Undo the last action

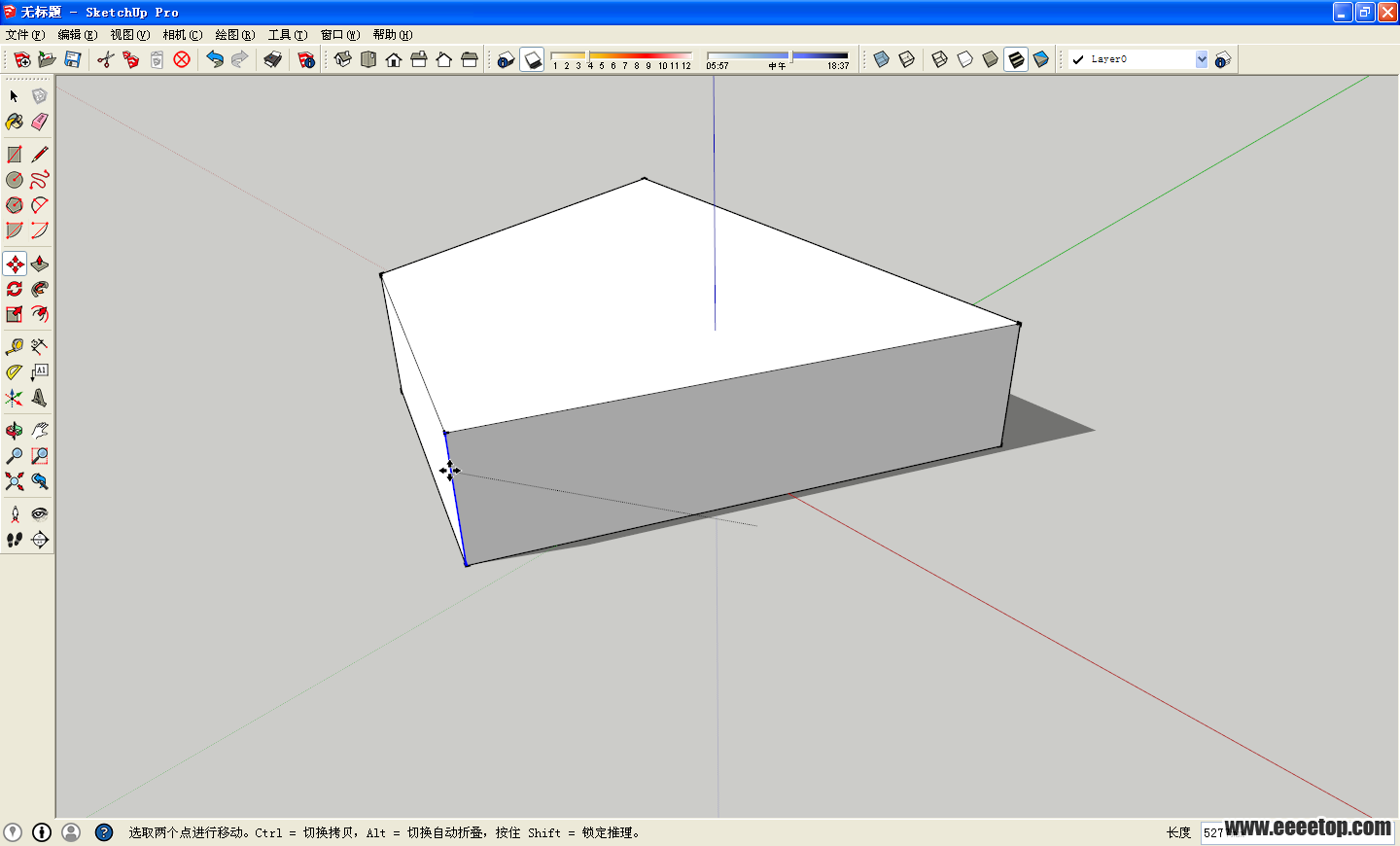point(215,59)
